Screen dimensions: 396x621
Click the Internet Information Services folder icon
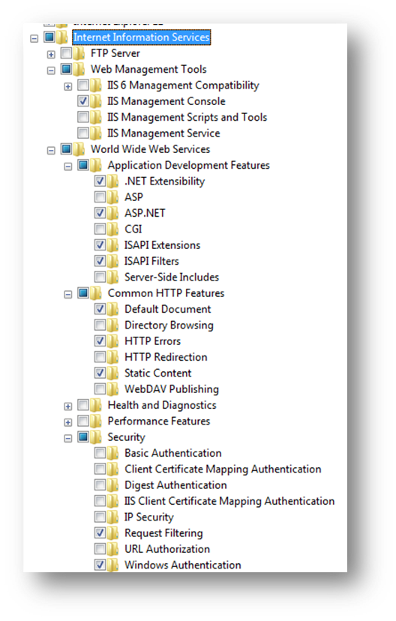(x=62, y=37)
